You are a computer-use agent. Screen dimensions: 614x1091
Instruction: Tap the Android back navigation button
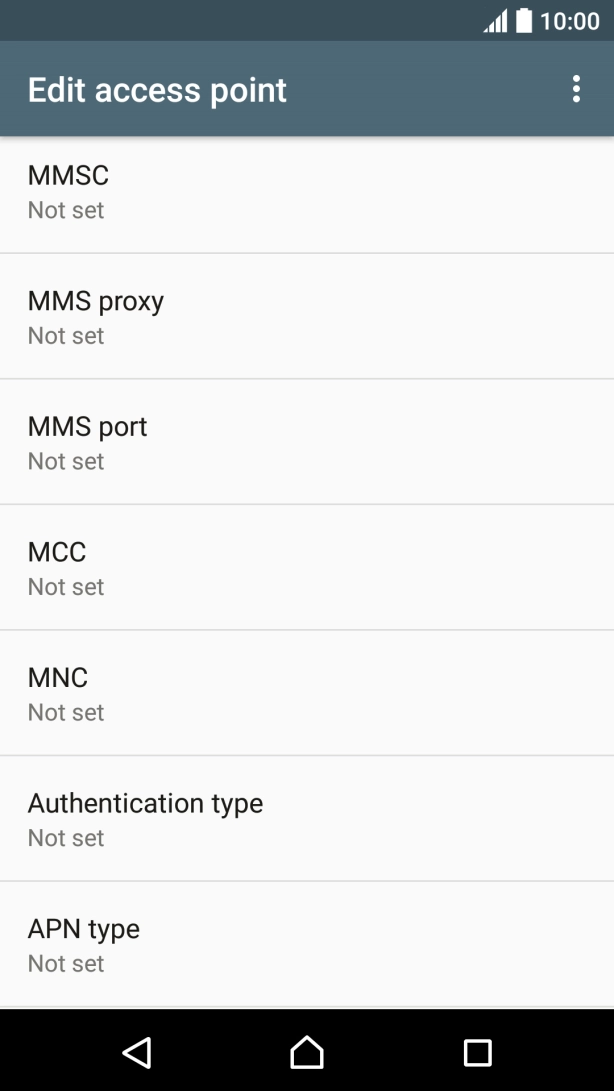(136, 1051)
